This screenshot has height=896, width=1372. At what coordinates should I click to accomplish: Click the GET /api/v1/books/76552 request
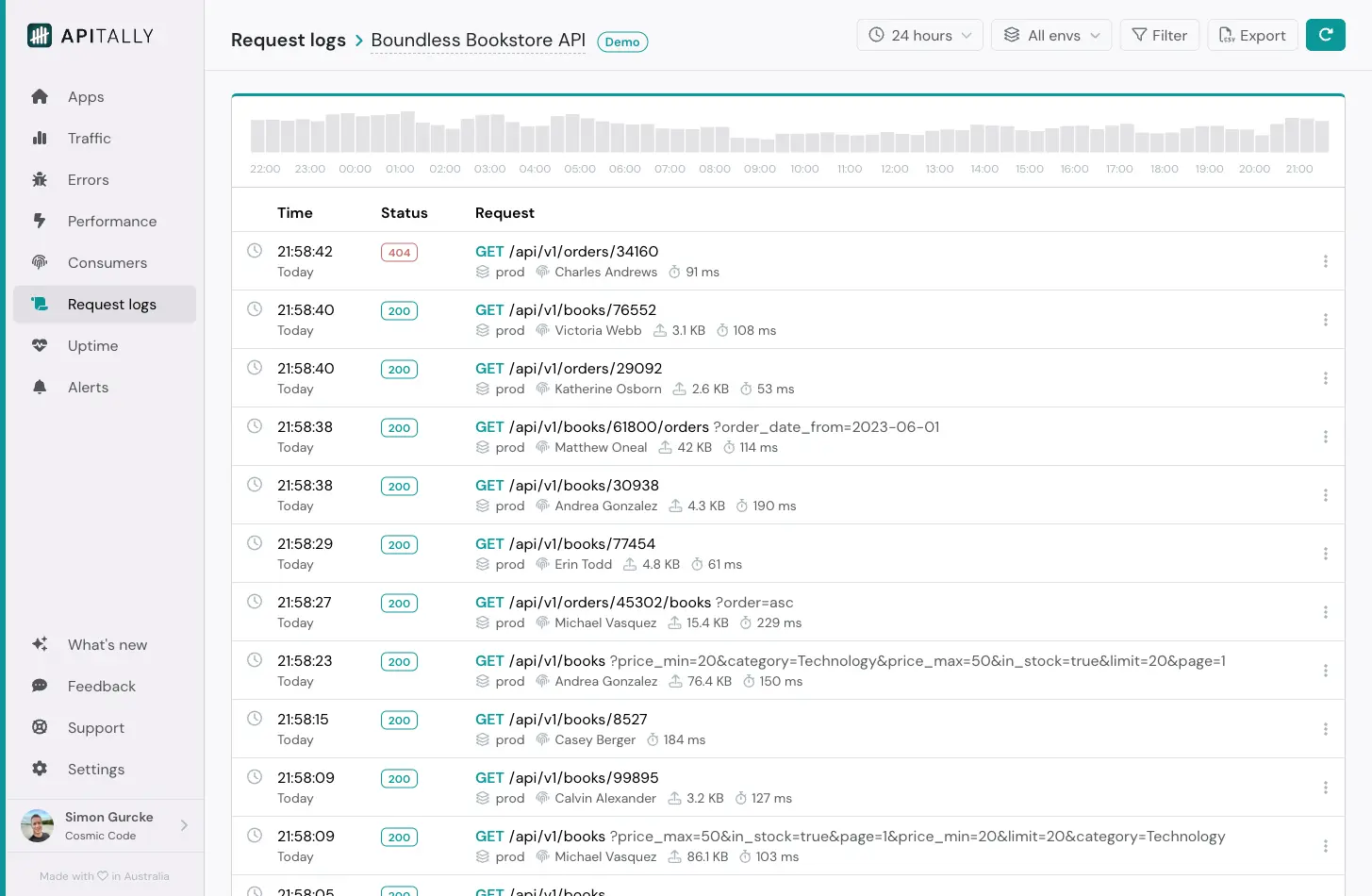[x=566, y=310]
